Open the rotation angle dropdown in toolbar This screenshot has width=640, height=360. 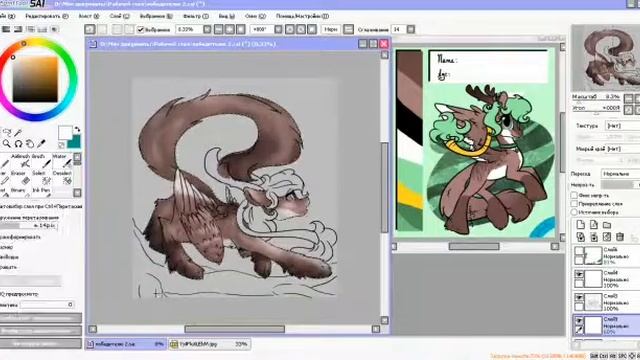tap(278, 29)
